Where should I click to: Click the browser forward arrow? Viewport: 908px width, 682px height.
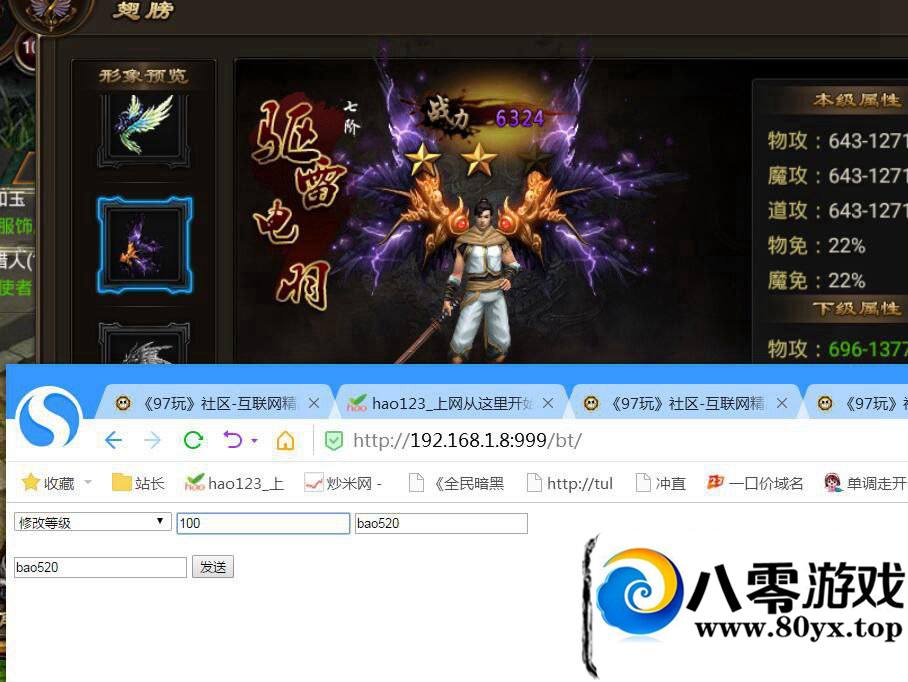pyautogui.click(x=152, y=441)
